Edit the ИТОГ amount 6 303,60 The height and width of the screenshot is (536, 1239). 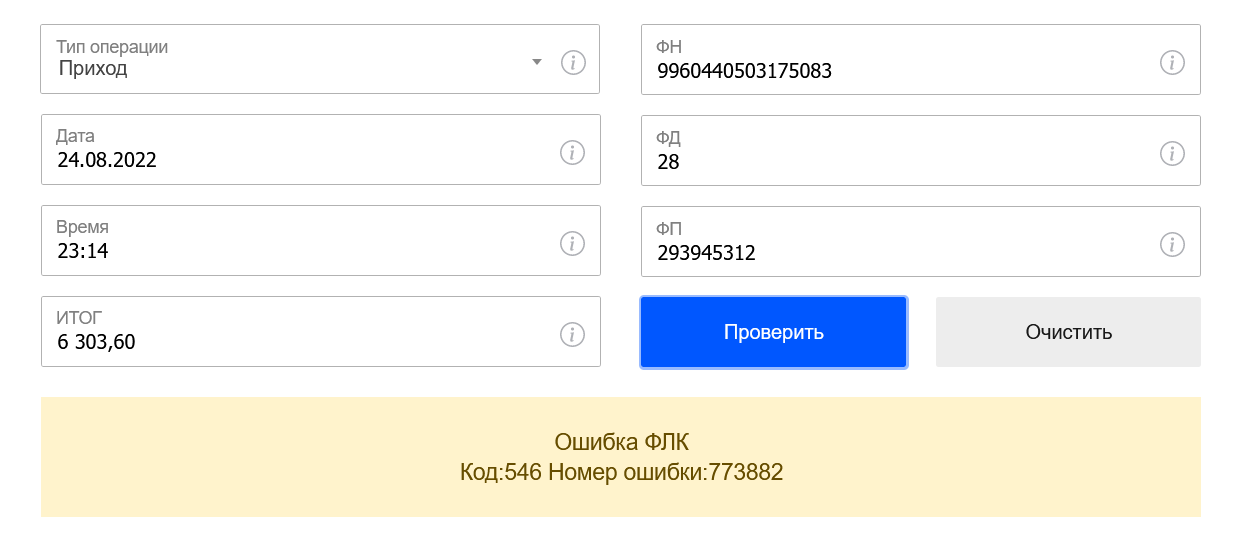coord(321,331)
